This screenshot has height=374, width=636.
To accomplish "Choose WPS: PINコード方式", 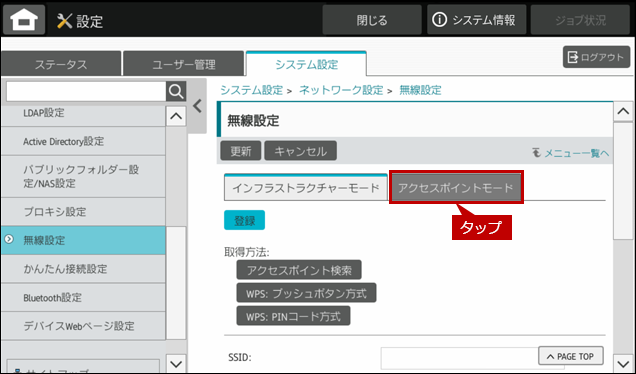I will click(x=293, y=316).
